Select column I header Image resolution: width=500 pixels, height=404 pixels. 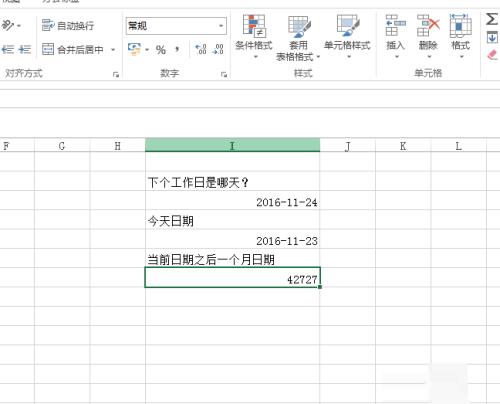pyautogui.click(x=232, y=145)
